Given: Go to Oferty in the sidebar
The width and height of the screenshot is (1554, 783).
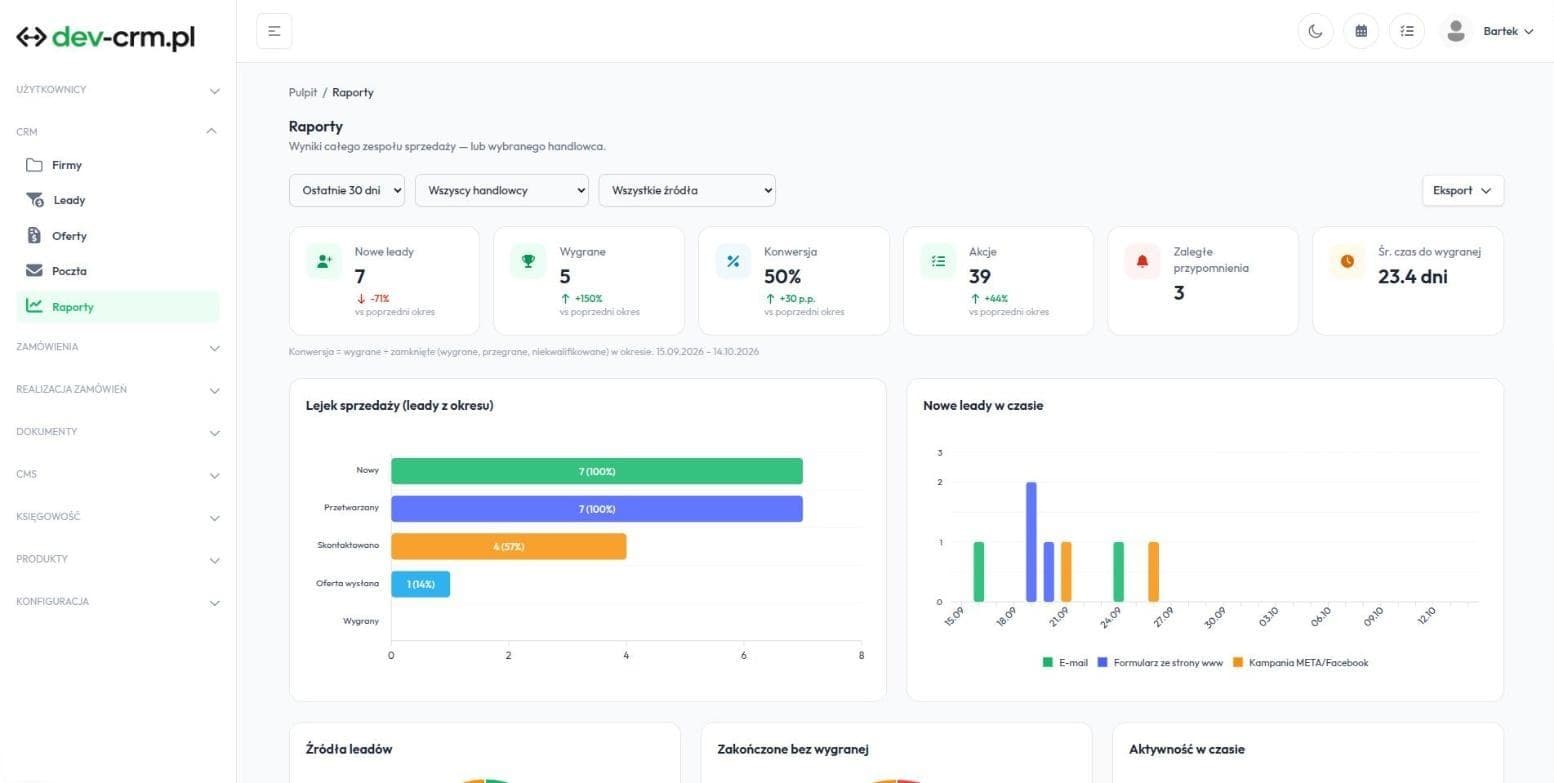Looking at the screenshot, I should click(x=118, y=236).
